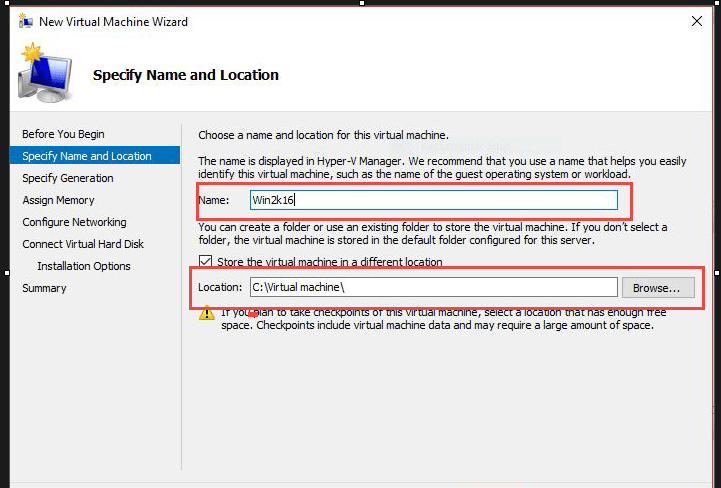Select the Connect Virtual Hard Disk step

[83, 244]
